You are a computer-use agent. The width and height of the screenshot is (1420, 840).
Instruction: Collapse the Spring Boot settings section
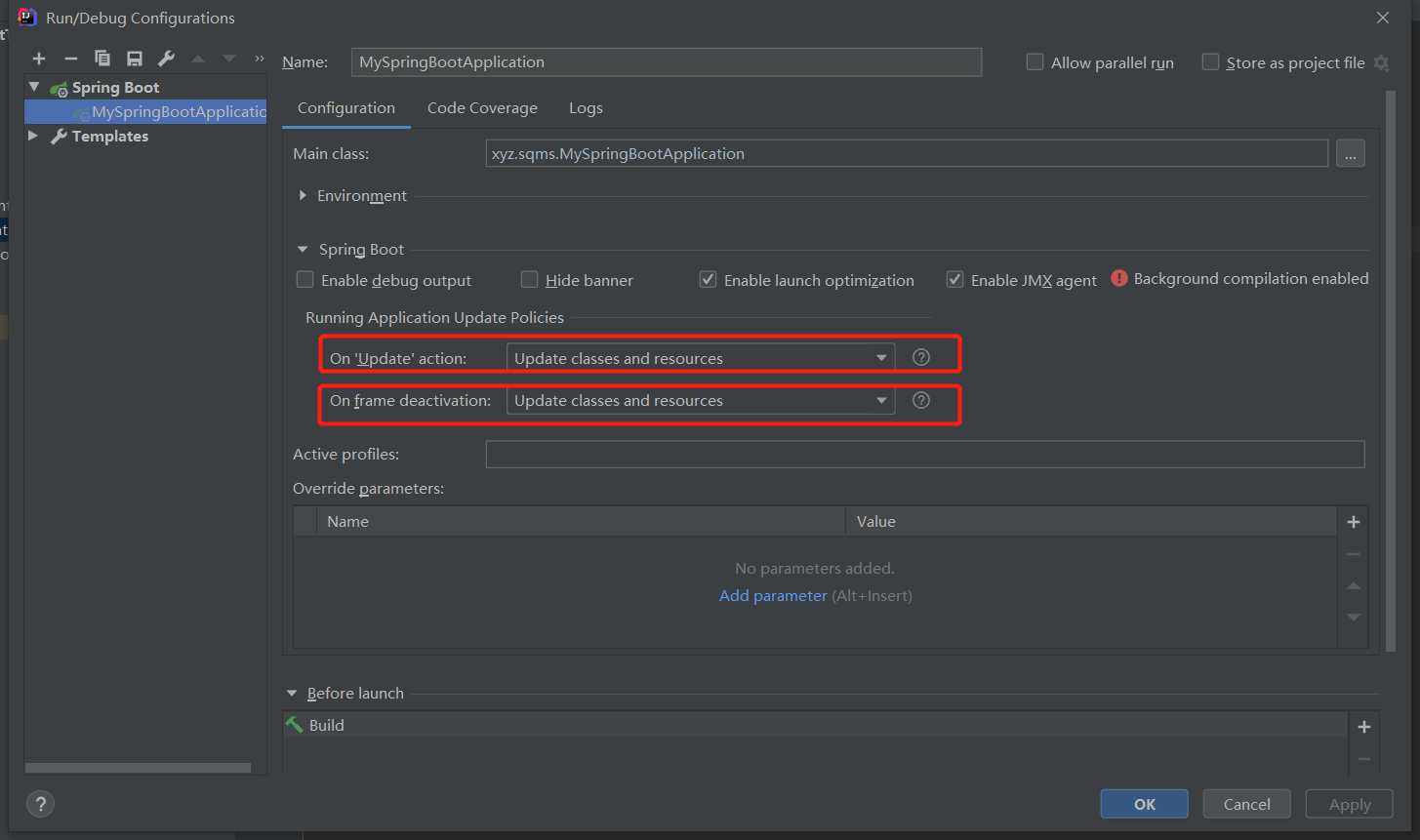tap(303, 250)
